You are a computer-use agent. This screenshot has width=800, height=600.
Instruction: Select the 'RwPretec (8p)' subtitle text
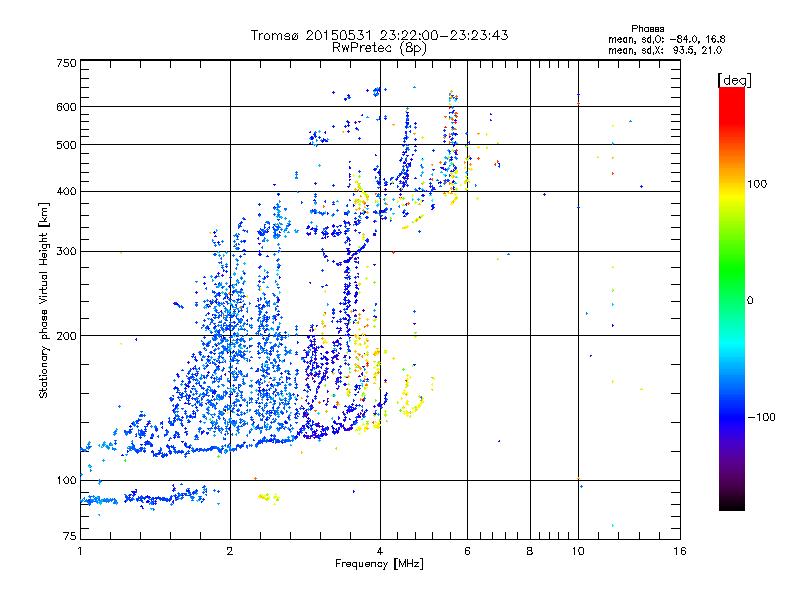(379, 48)
